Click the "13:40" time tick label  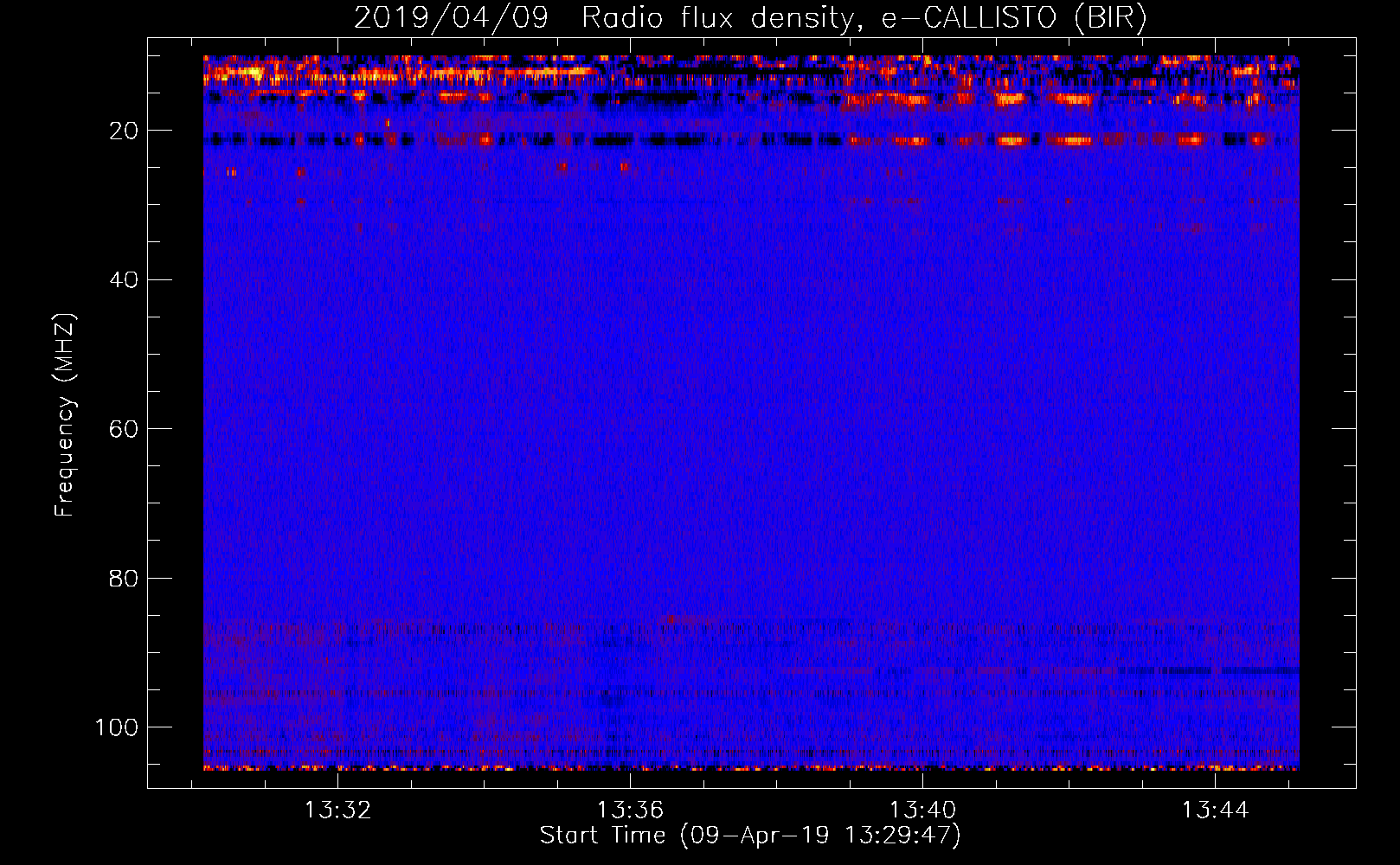point(923,811)
